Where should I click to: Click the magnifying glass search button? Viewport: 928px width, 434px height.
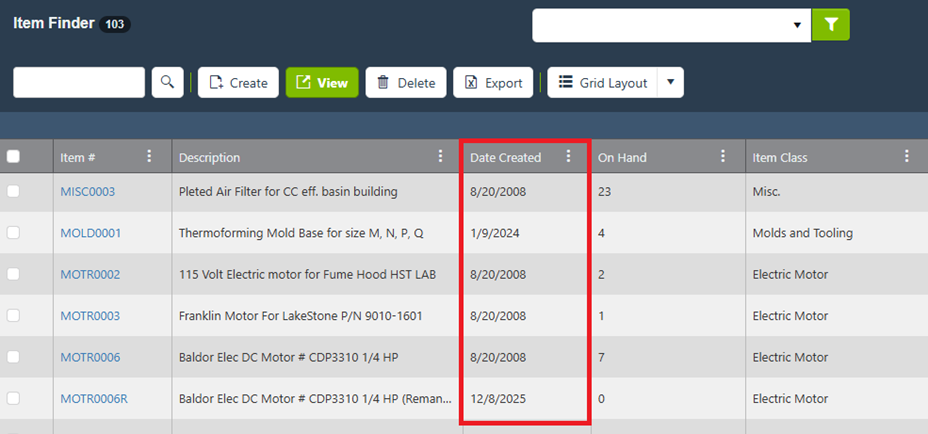(x=167, y=82)
